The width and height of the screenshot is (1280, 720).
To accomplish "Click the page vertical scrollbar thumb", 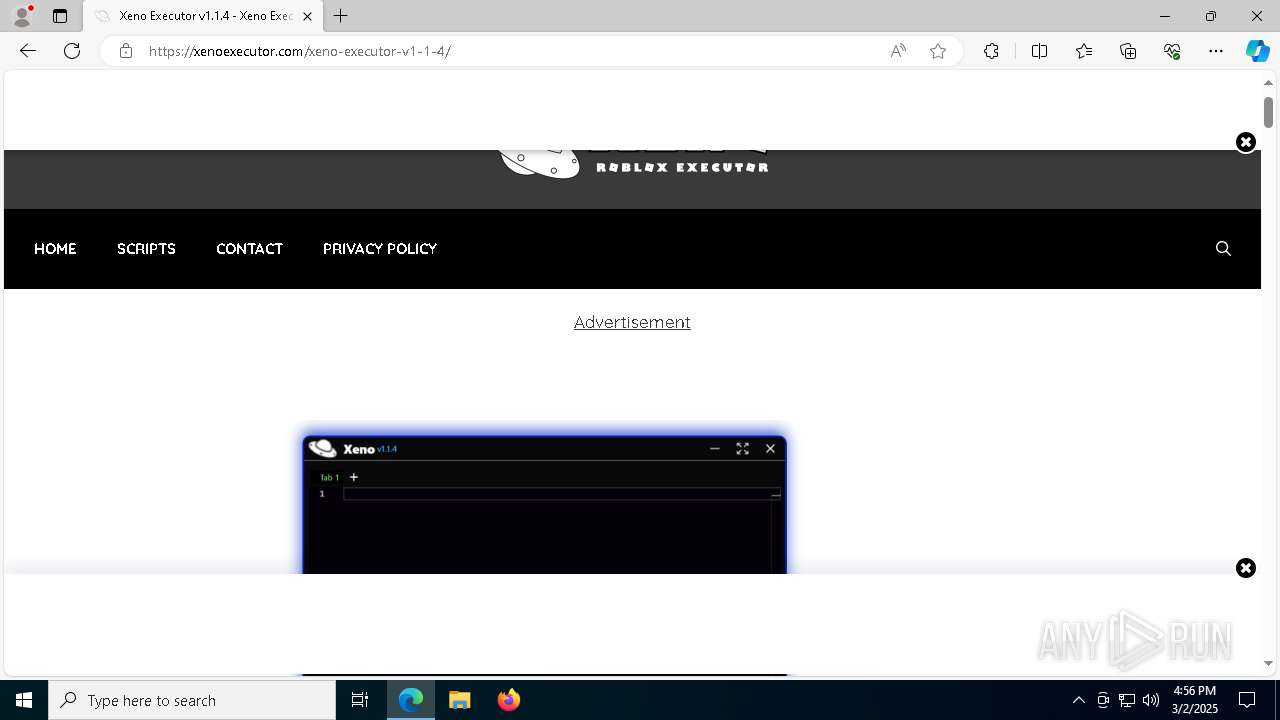I will (1268, 112).
